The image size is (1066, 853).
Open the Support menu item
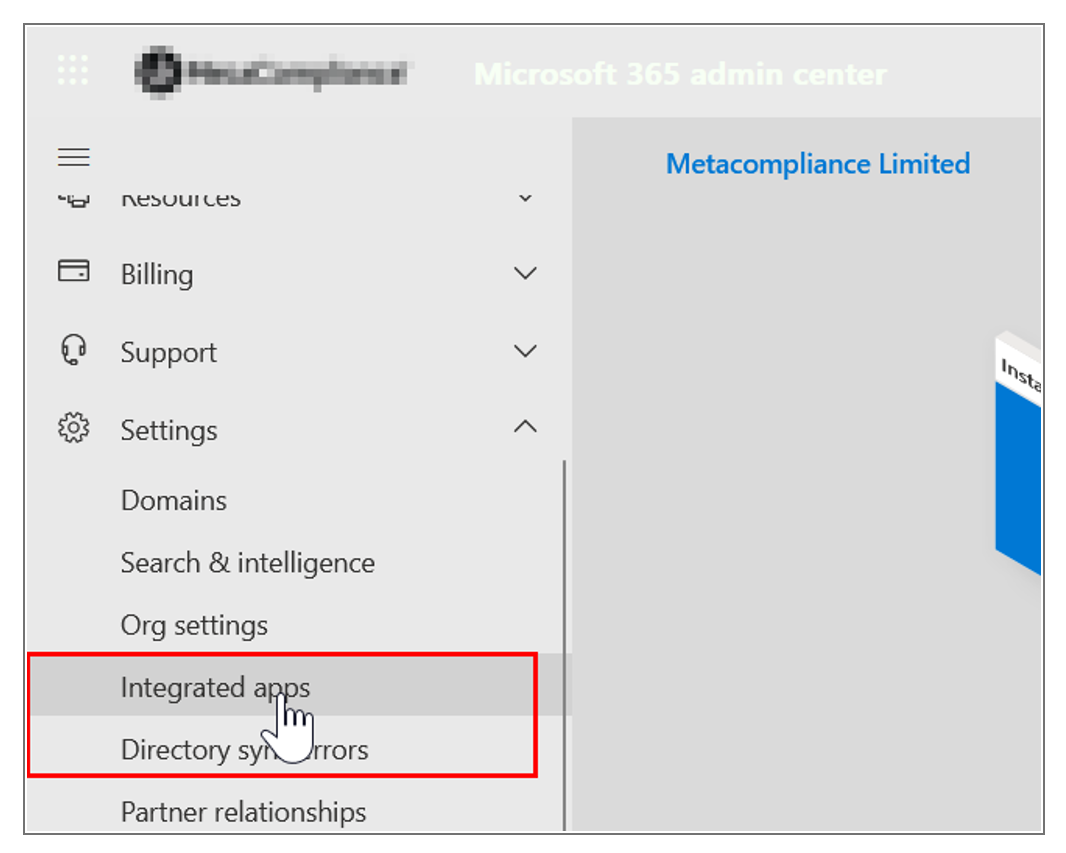point(169,353)
